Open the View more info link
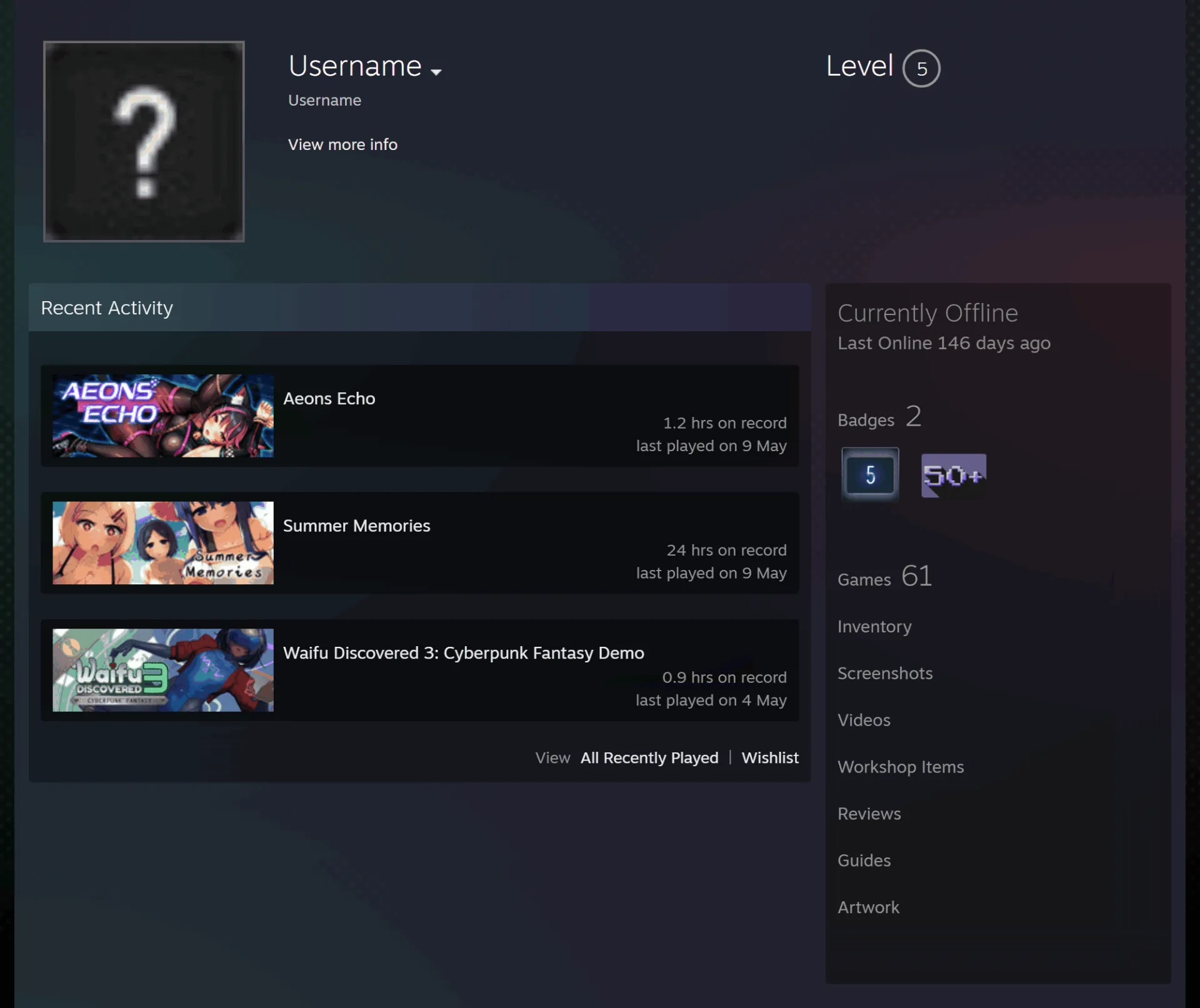The image size is (1200, 1008). [x=342, y=144]
